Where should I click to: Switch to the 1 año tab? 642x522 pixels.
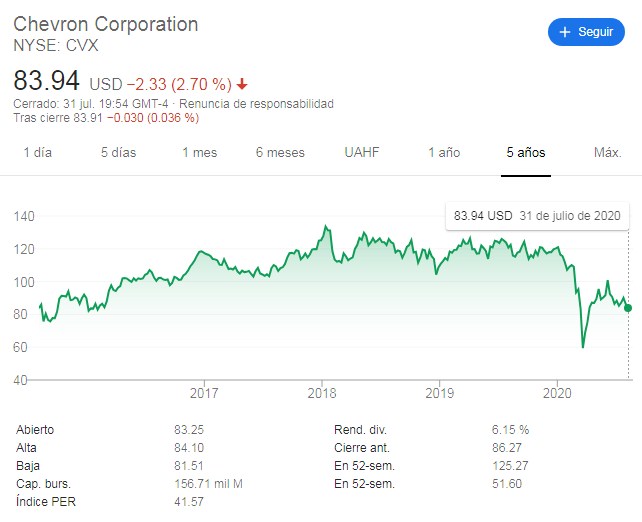[x=444, y=153]
